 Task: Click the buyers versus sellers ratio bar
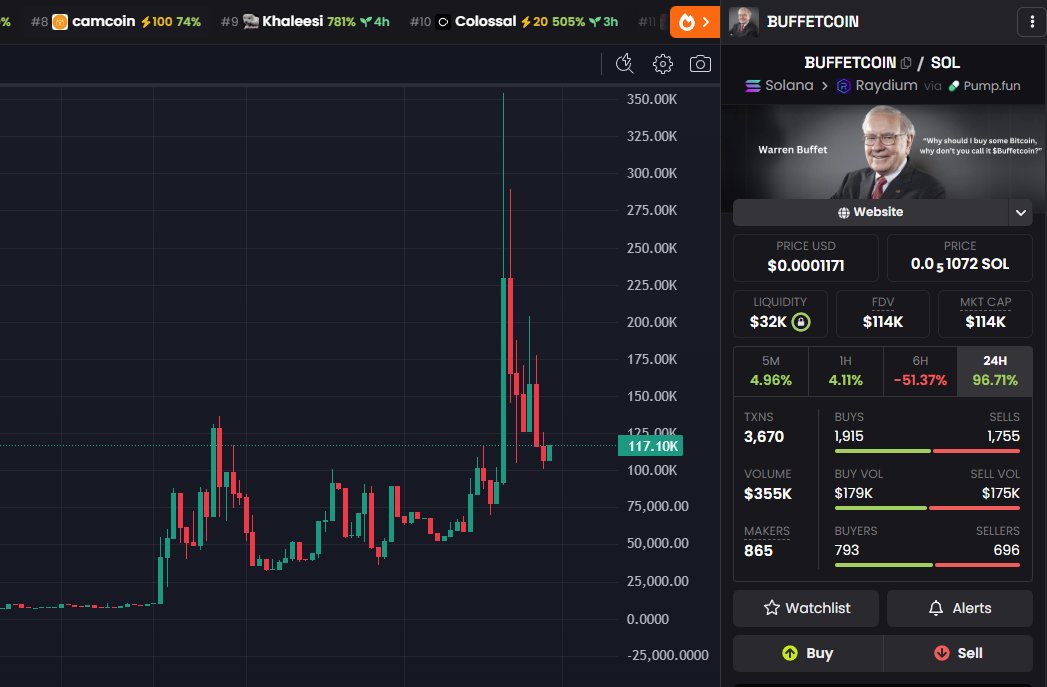click(x=927, y=565)
